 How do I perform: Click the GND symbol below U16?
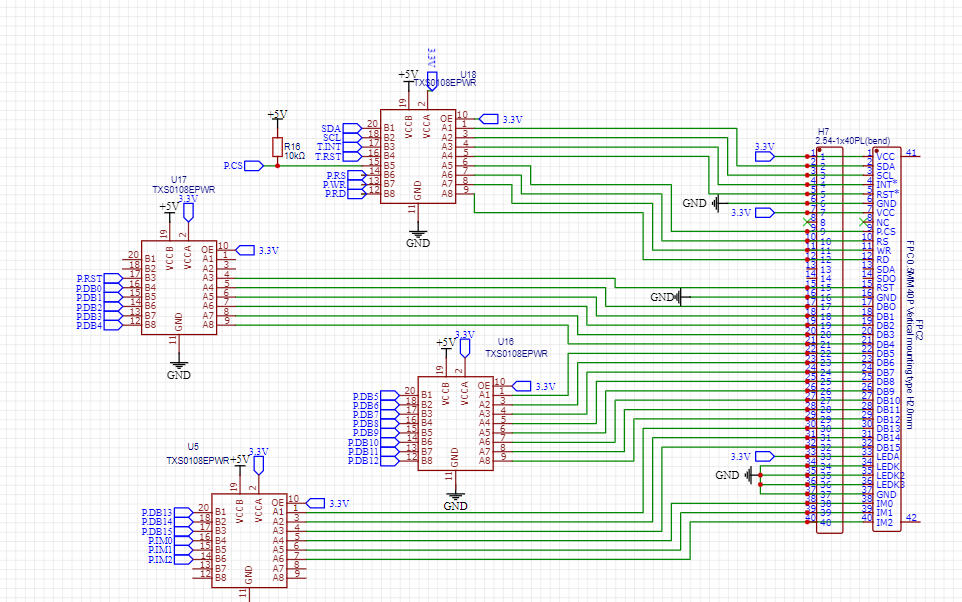(455, 500)
